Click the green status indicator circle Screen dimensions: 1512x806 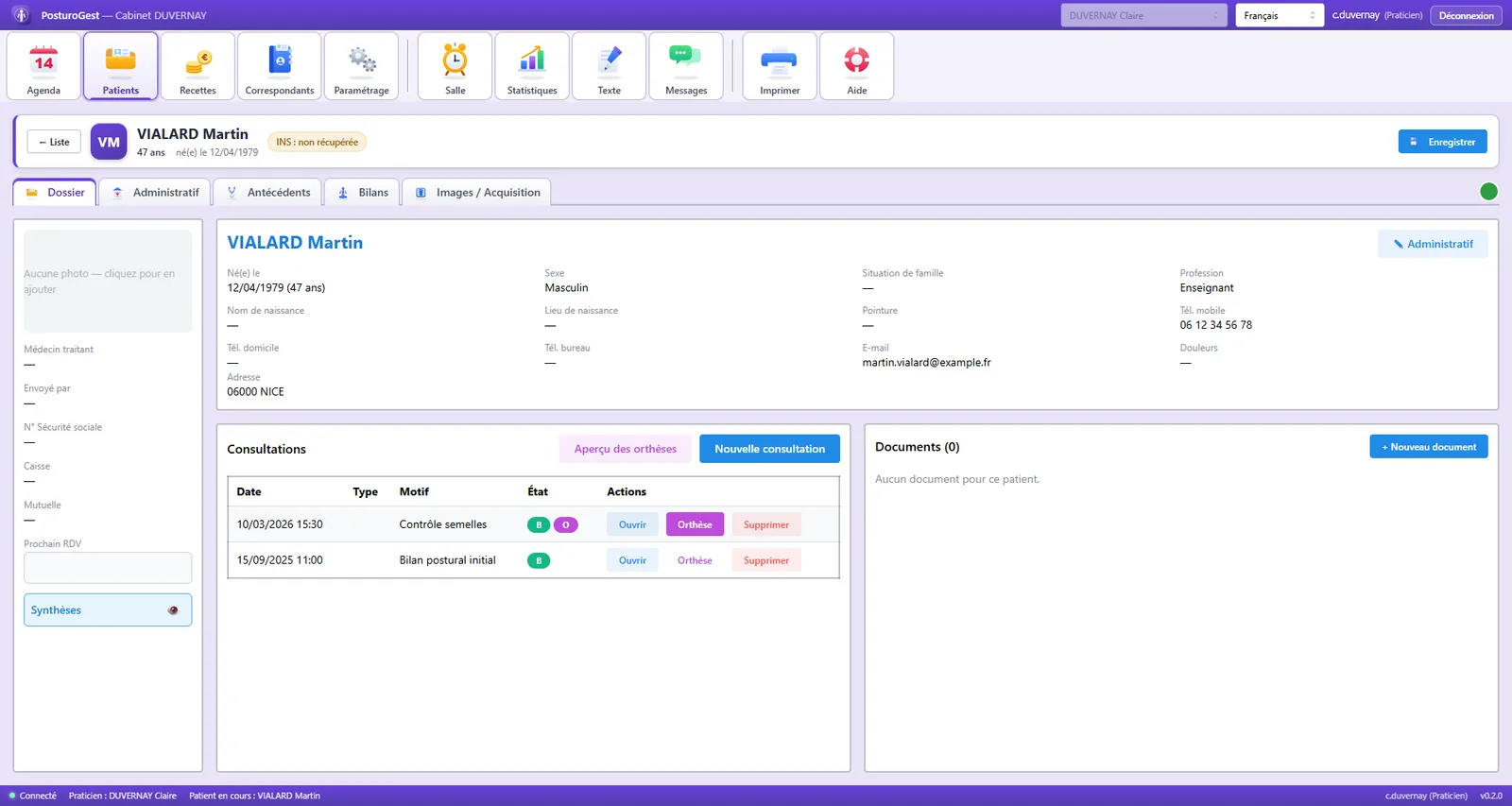tap(1488, 192)
